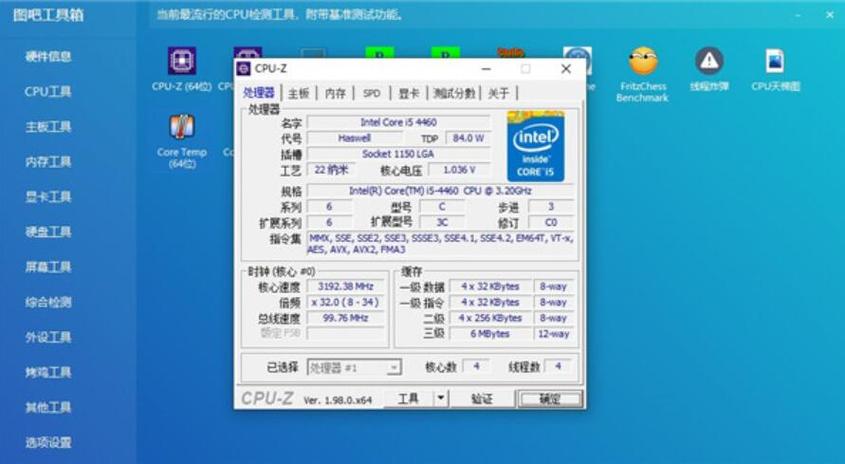Click the 核心数 value field
The width and height of the screenshot is (845, 464).
tap(476, 366)
